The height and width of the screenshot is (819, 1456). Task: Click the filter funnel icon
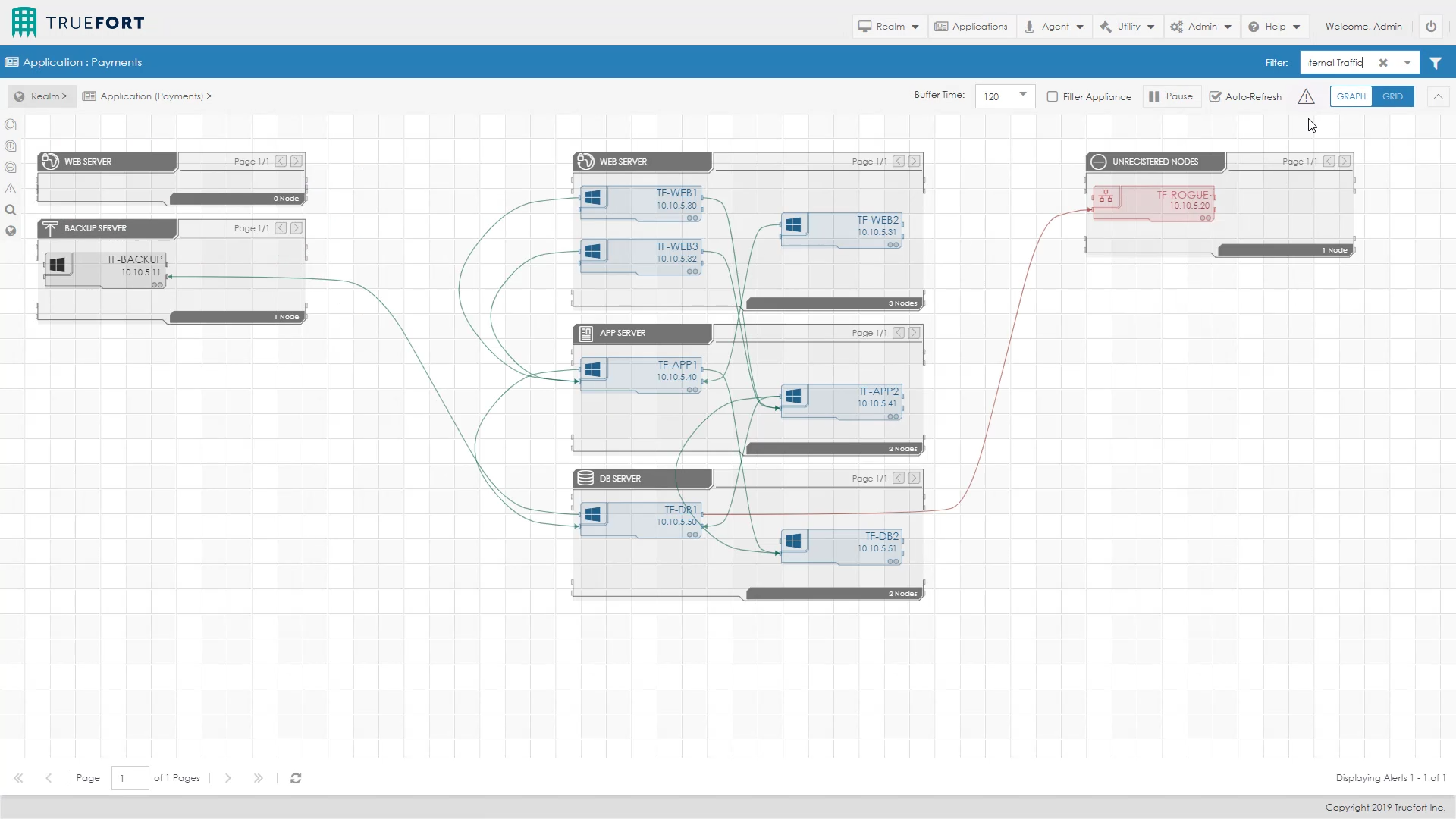[1436, 63]
